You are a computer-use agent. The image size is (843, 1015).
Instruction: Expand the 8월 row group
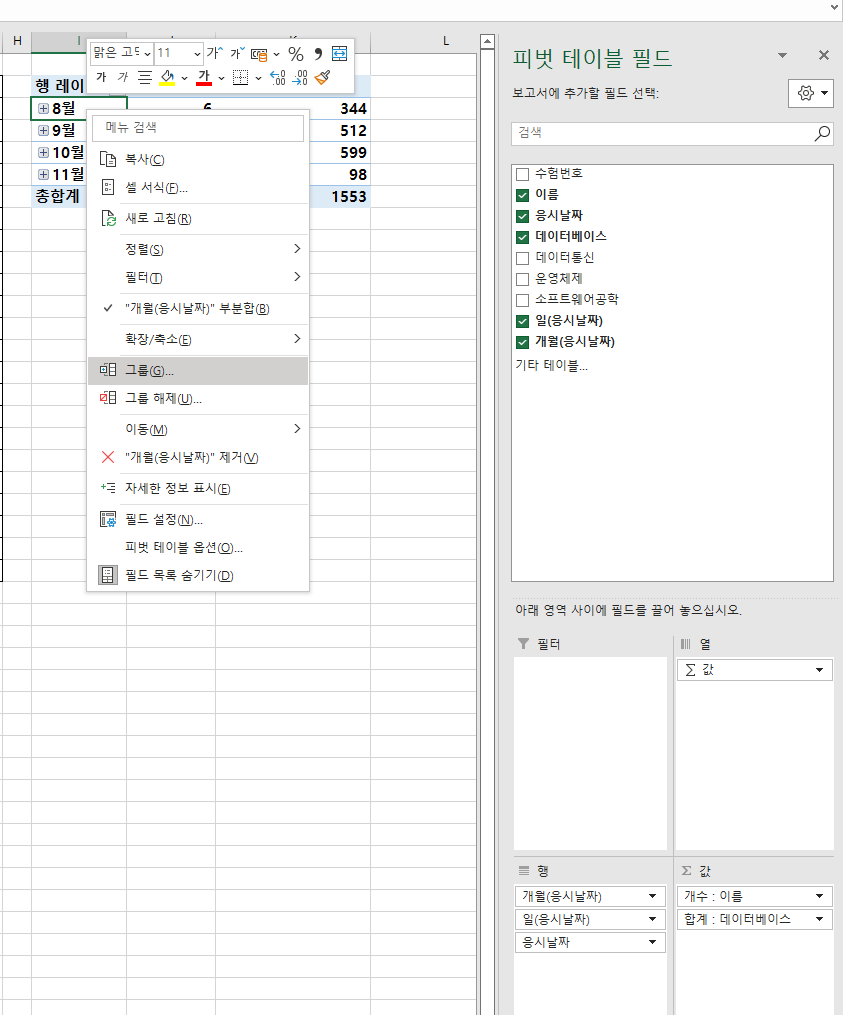click(x=43, y=108)
